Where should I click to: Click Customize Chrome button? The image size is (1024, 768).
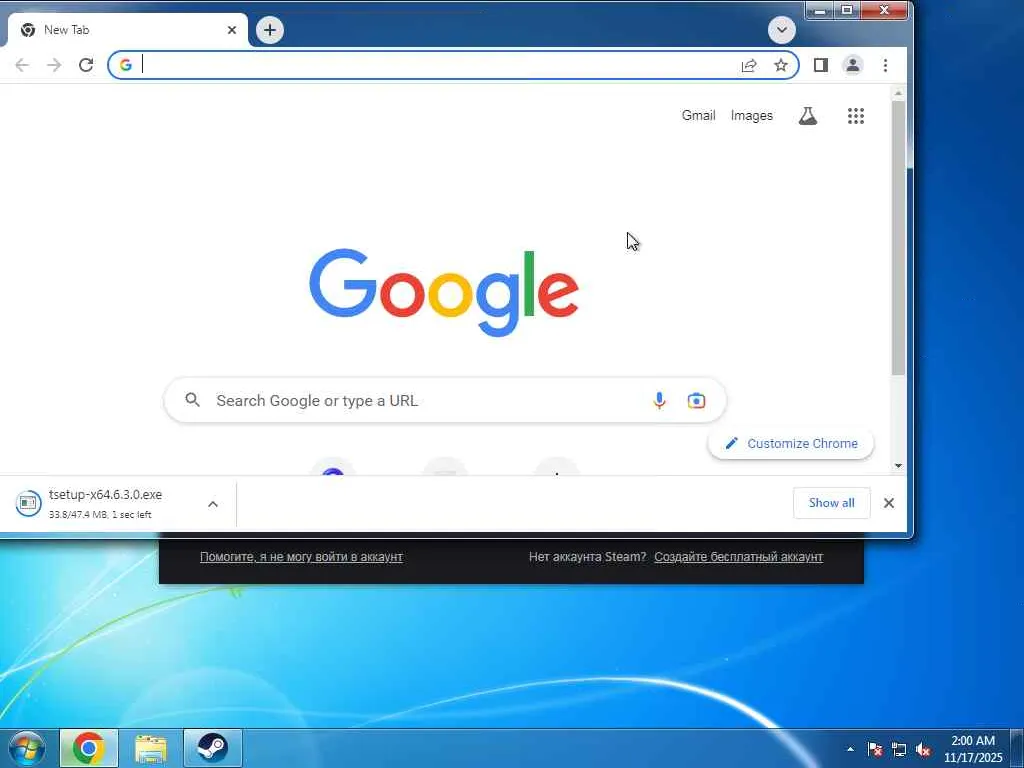click(x=790, y=443)
